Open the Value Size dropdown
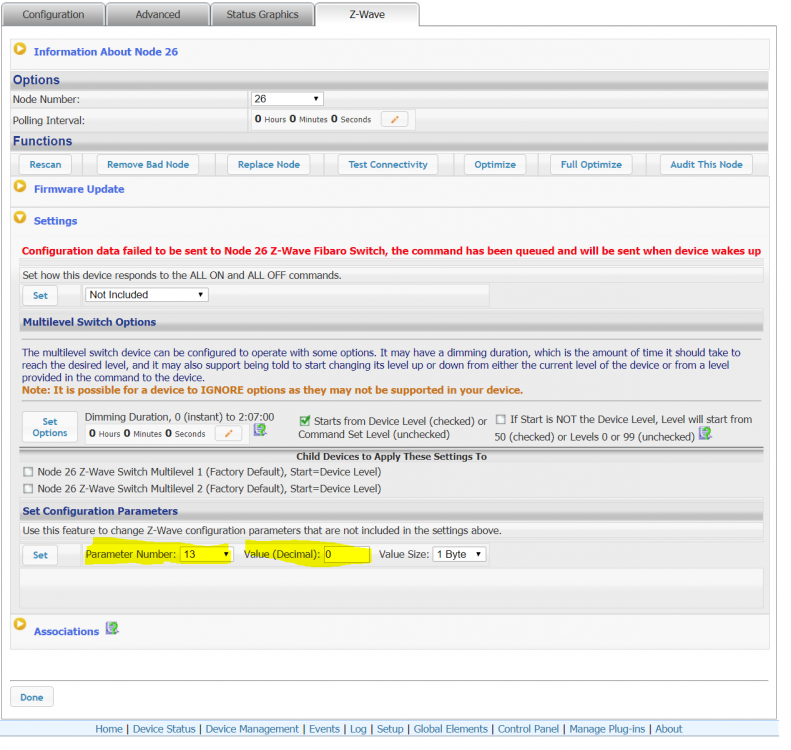The width and height of the screenshot is (791, 750). 459,554
